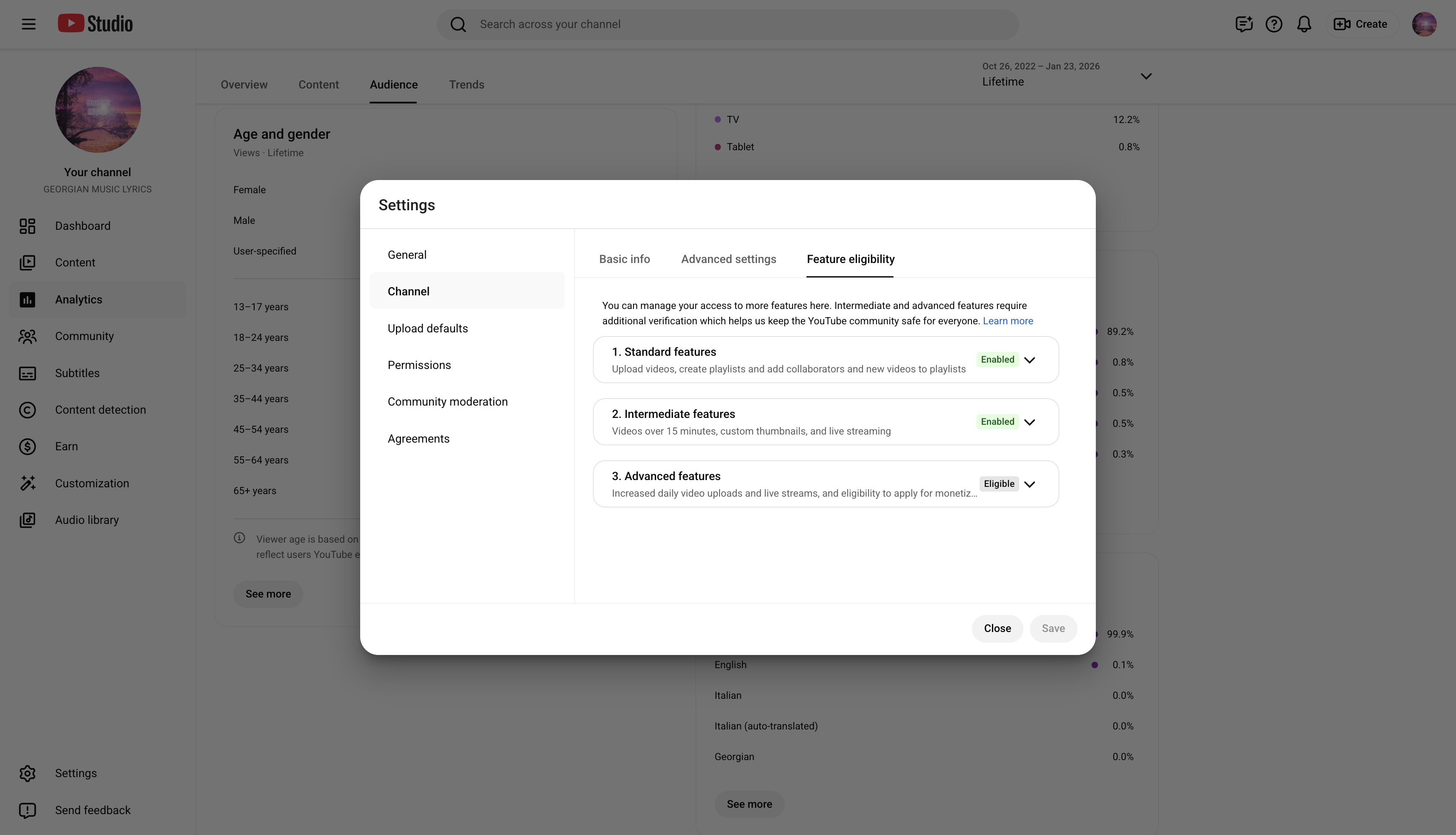Click the Earn label in sidebar

(66, 447)
